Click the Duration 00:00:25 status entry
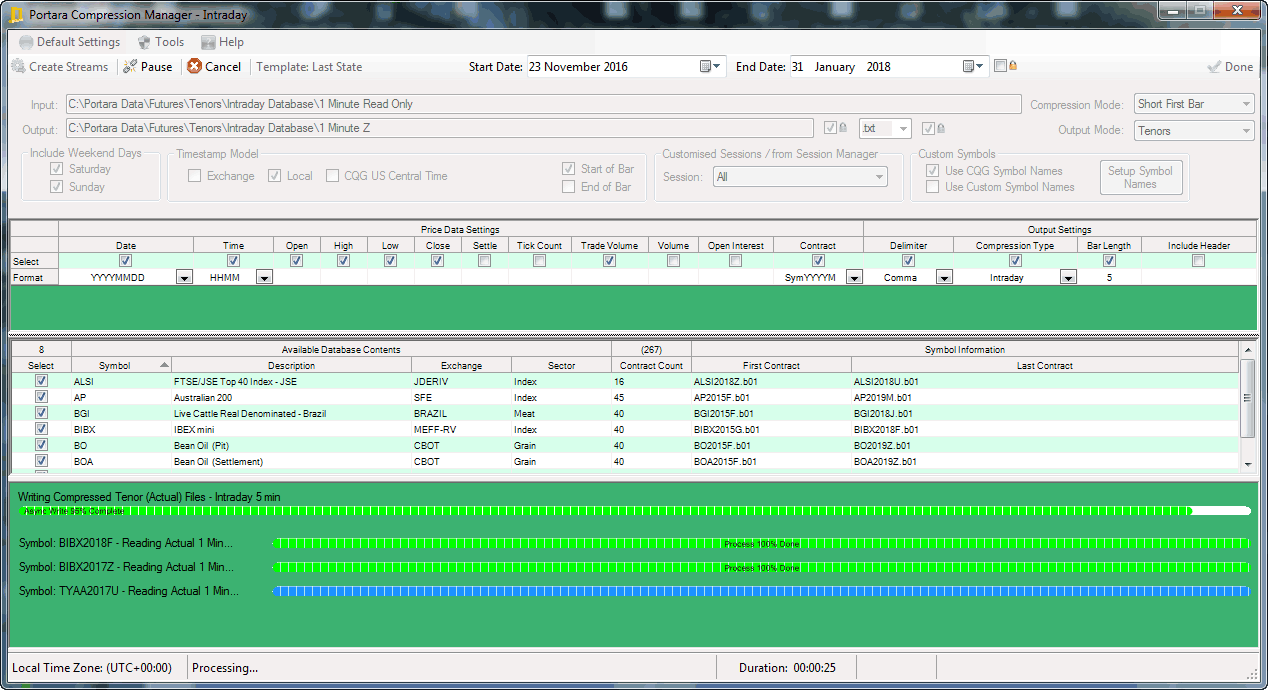Image resolution: width=1268 pixels, height=690 pixels. (x=787, y=668)
